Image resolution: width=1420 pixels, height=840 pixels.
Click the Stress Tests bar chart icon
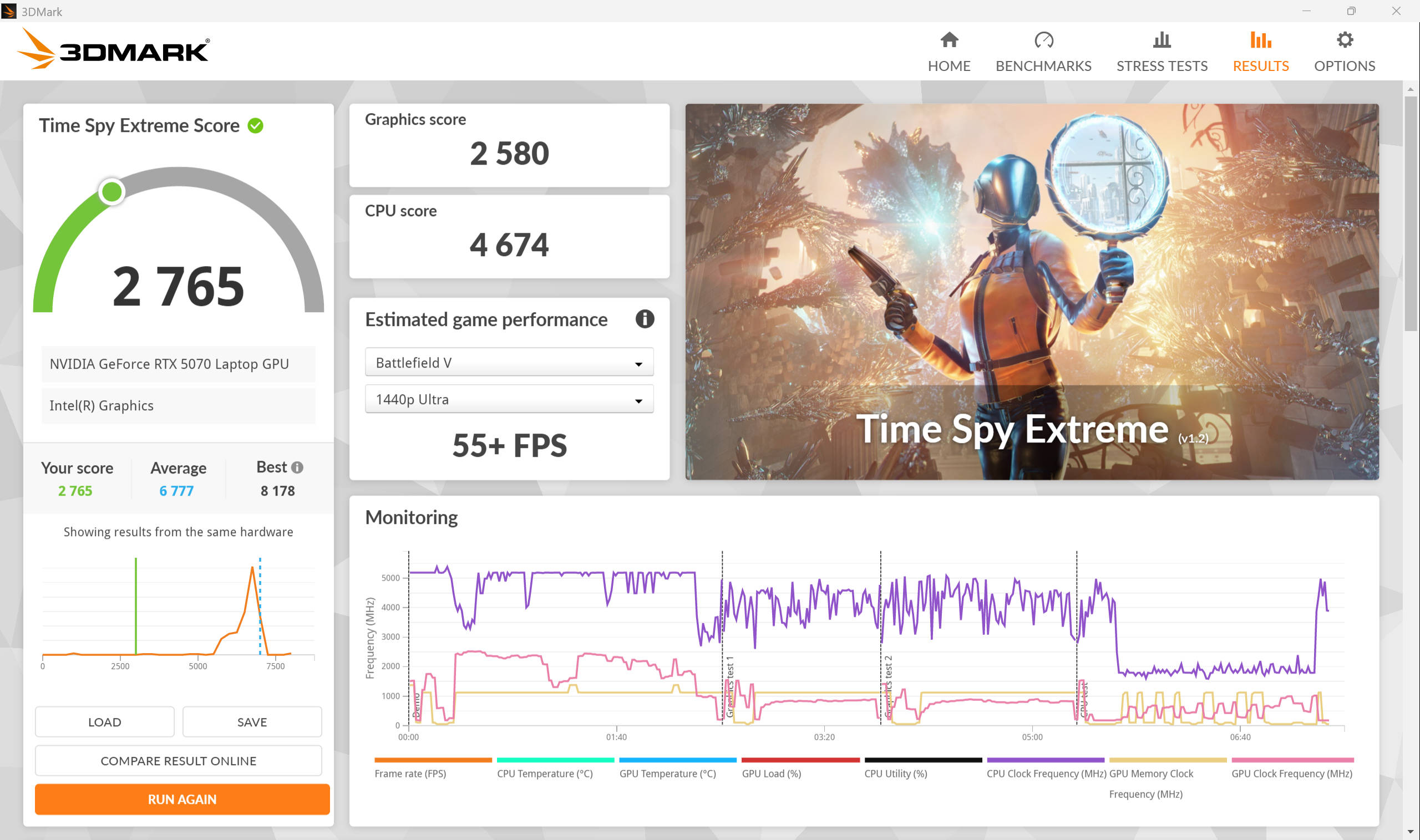[x=1162, y=39]
